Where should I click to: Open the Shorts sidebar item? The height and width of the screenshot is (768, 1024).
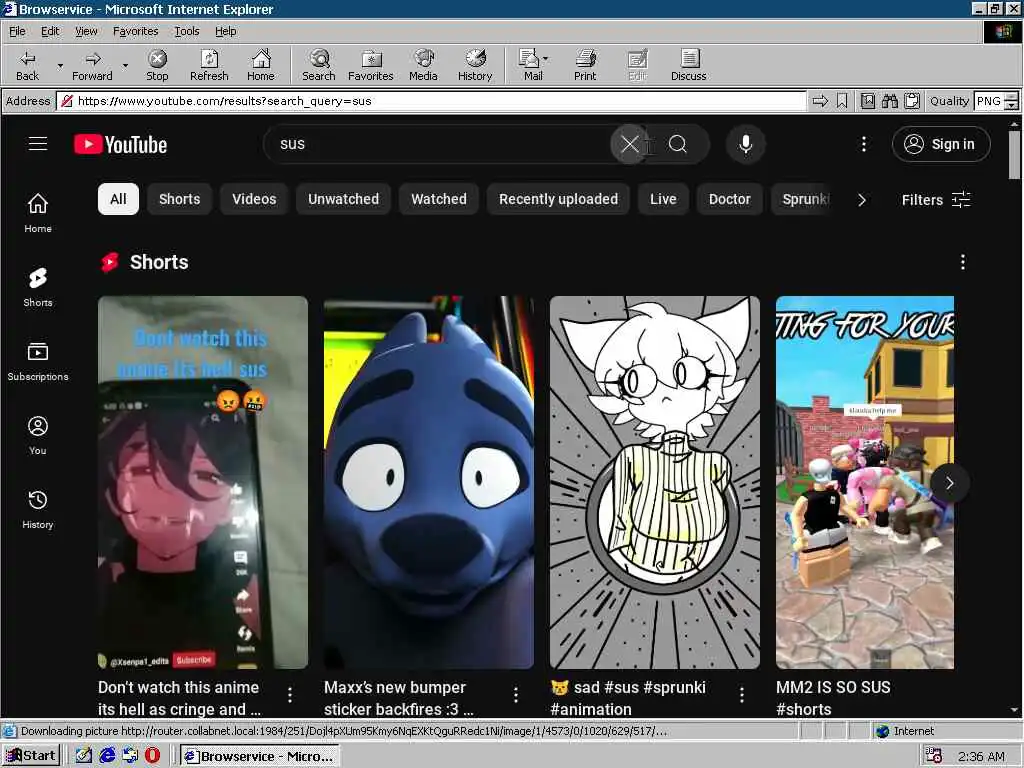pos(38,287)
